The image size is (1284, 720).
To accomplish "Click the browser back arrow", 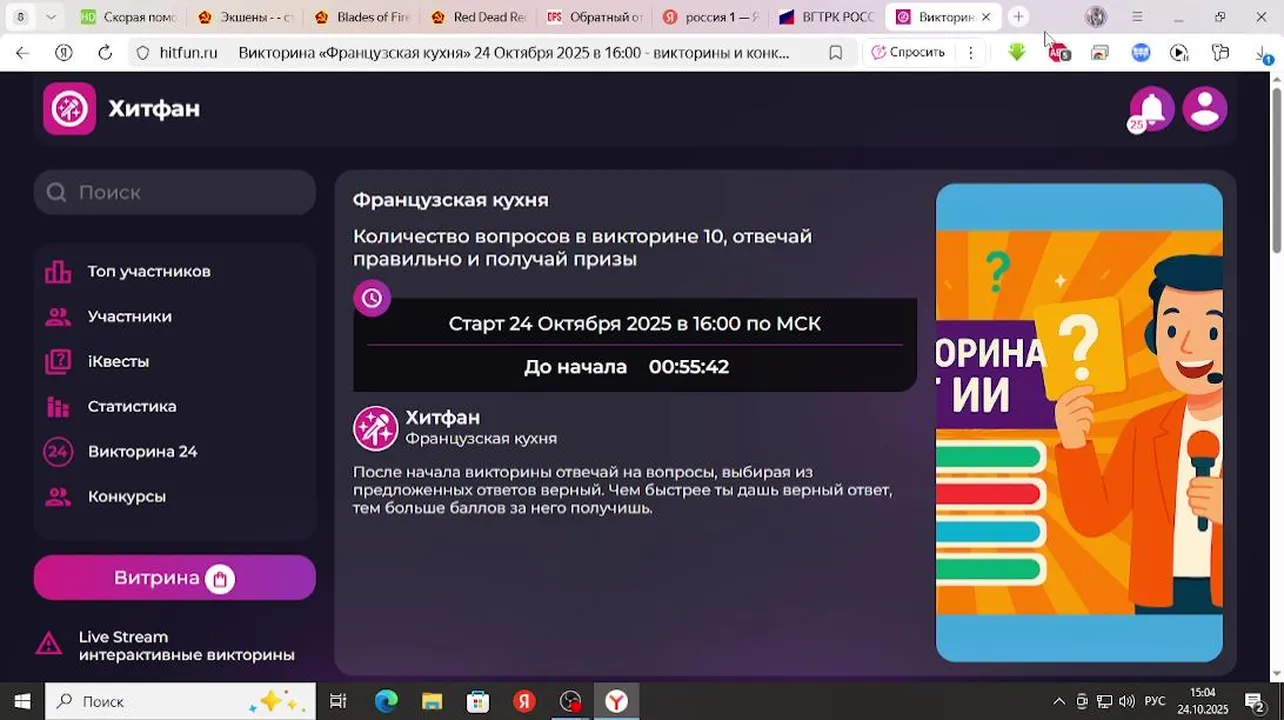I will [22, 53].
